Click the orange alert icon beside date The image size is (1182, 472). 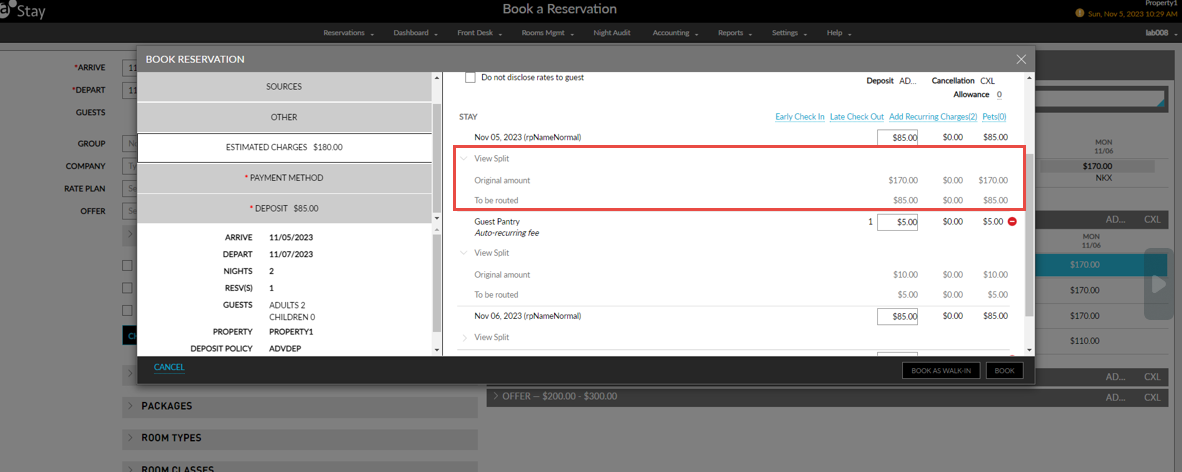(x=1079, y=14)
